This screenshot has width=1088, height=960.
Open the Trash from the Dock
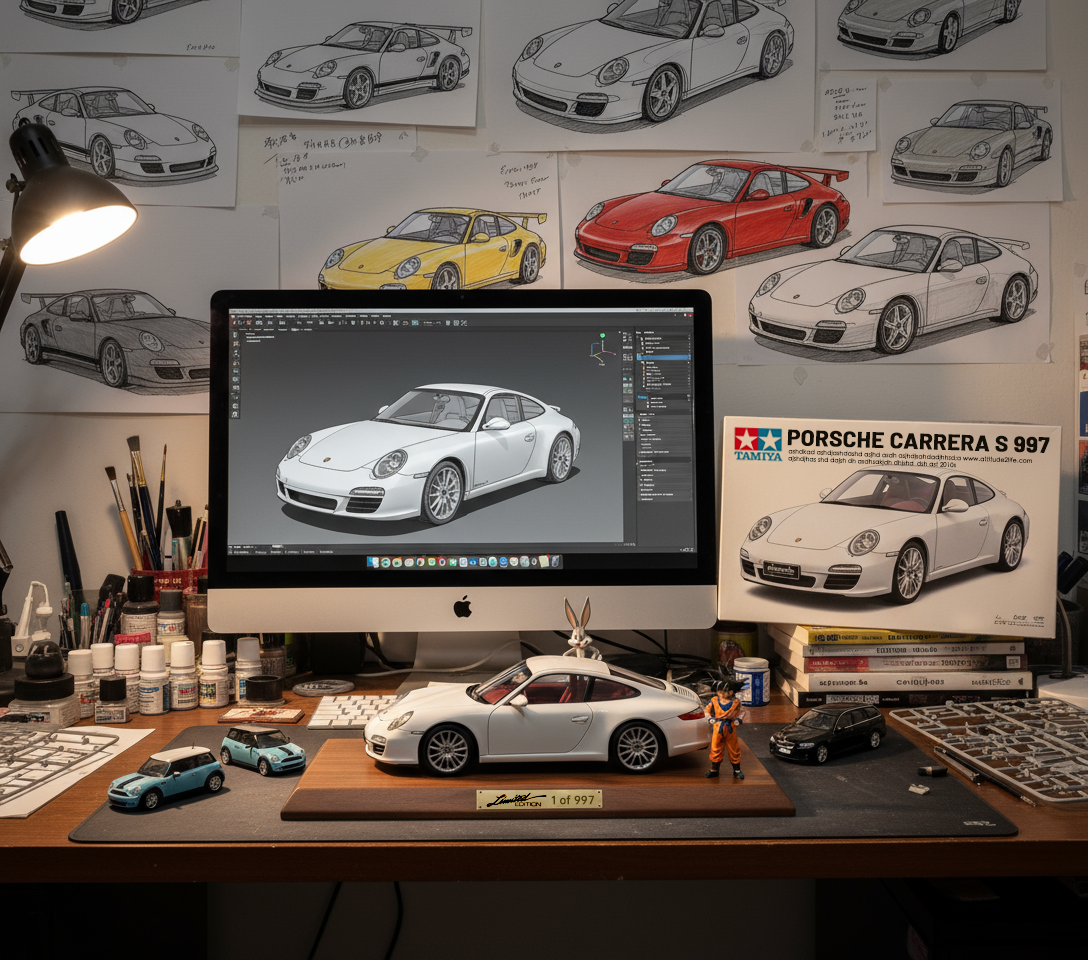557,562
